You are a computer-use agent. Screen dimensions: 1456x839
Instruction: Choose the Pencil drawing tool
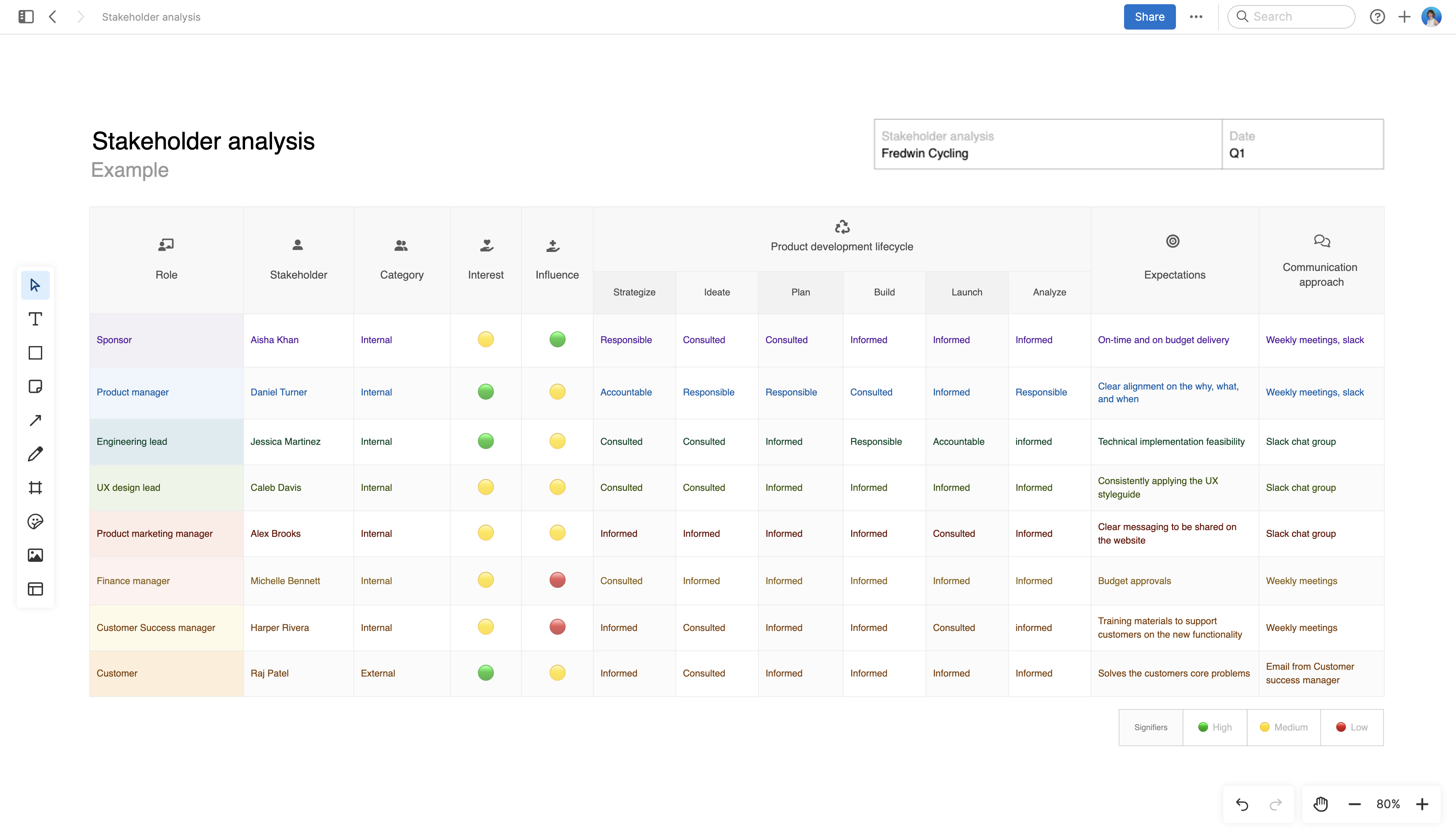coord(35,454)
